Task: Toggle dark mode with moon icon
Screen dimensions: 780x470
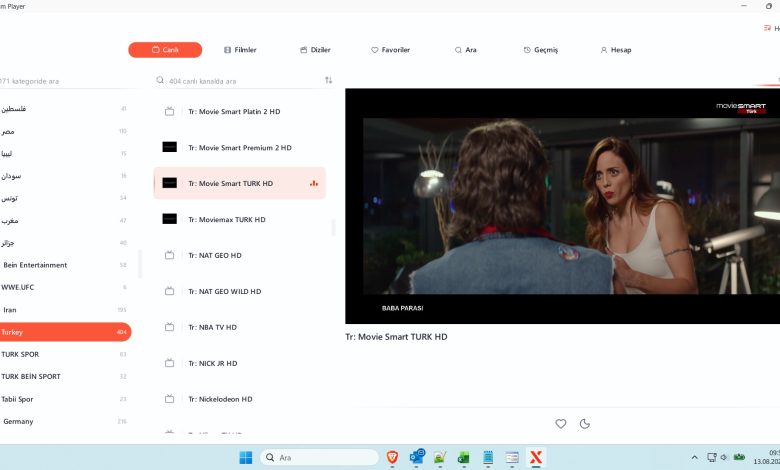Action: [x=585, y=424]
